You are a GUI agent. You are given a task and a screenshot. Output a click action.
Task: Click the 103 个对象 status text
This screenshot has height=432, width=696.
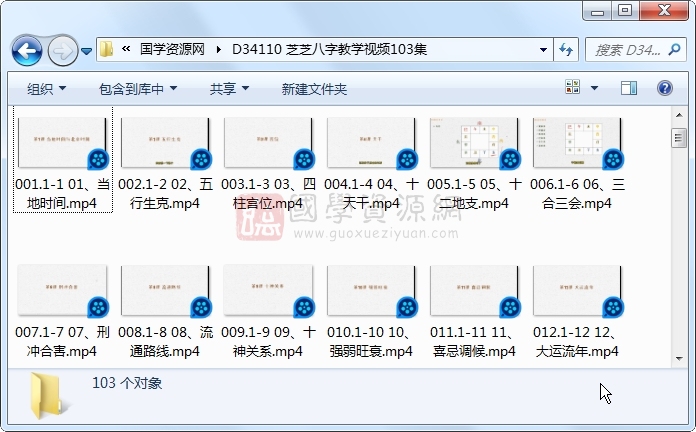pos(127,383)
